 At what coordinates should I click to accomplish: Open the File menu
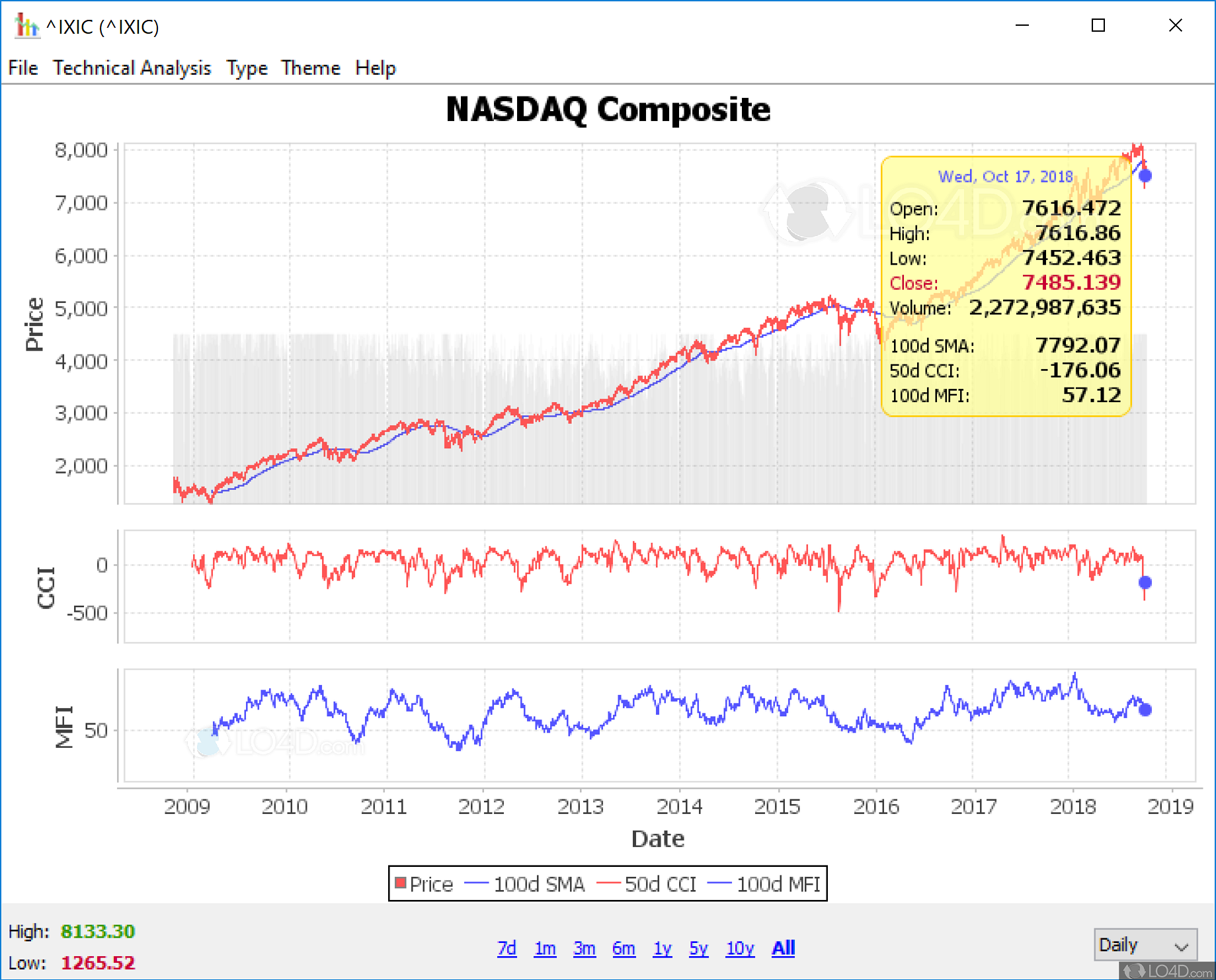pyautogui.click(x=23, y=68)
